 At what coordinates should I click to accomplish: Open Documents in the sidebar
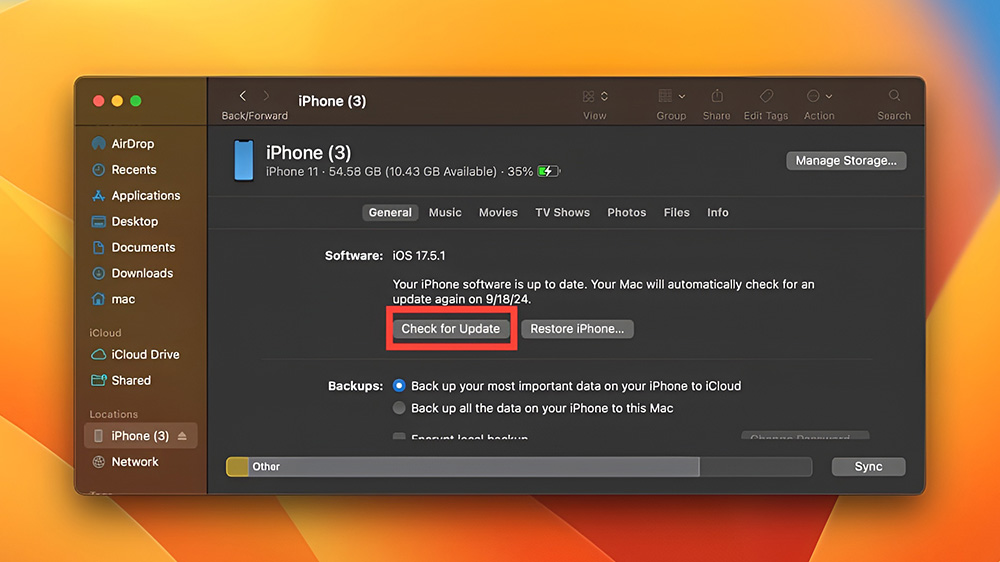[133, 247]
